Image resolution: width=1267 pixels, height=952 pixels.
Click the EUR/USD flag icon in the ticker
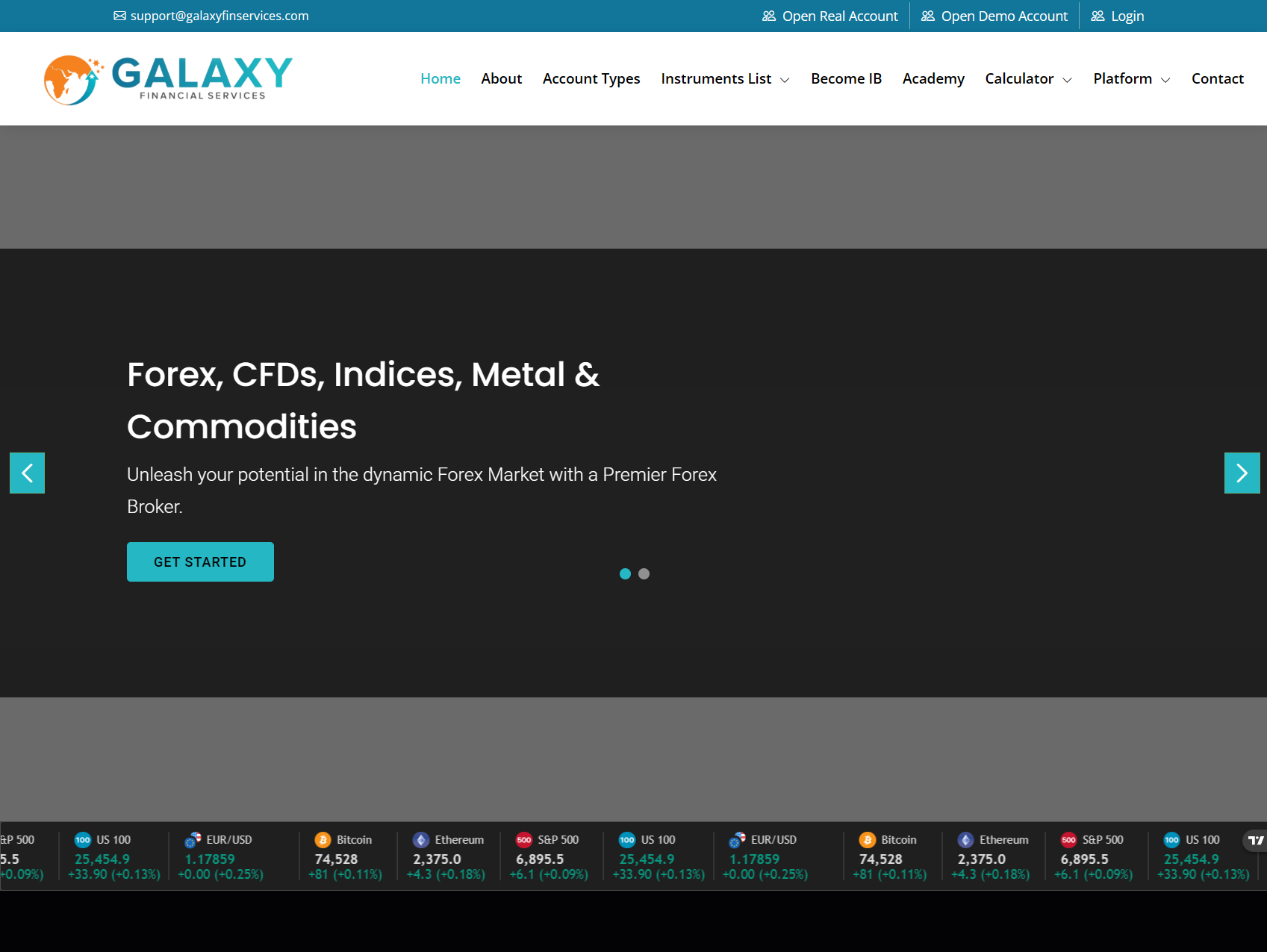[x=194, y=839]
